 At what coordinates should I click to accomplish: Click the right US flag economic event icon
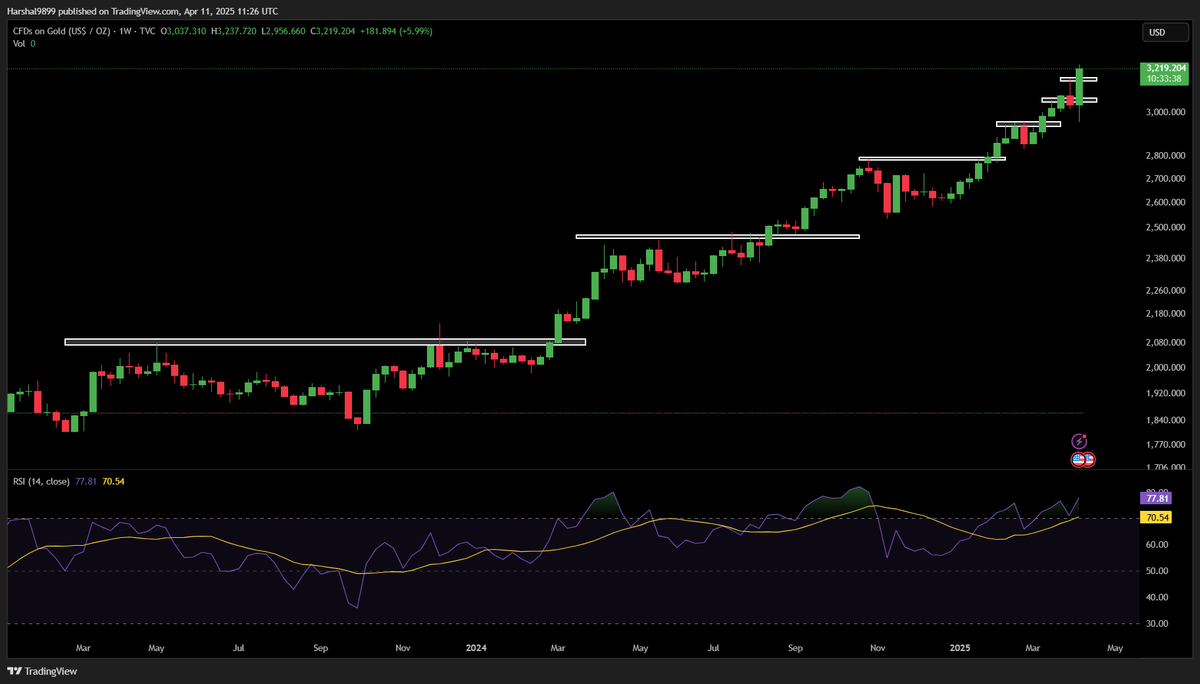click(1090, 459)
